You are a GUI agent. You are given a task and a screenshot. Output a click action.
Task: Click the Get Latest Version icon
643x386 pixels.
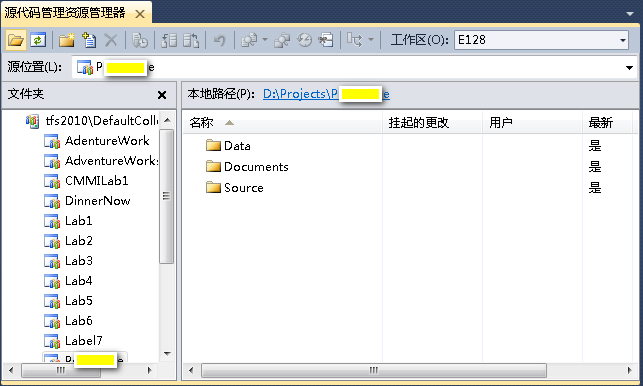(140, 40)
